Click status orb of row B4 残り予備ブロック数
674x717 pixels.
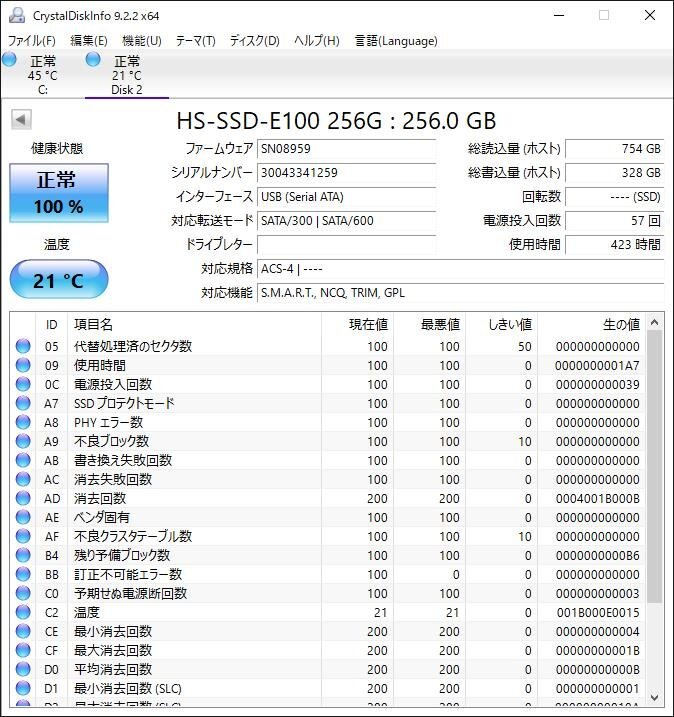click(23, 555)
